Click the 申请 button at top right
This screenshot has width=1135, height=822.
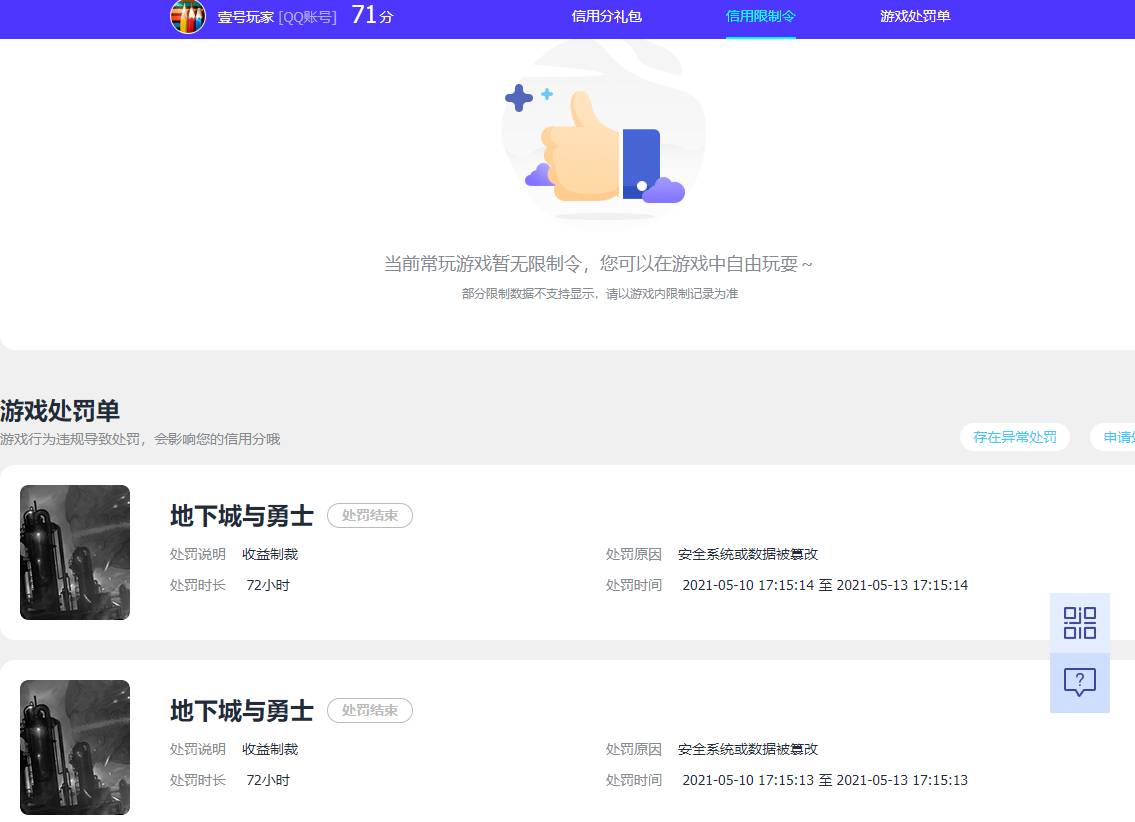pos(1119,437)
